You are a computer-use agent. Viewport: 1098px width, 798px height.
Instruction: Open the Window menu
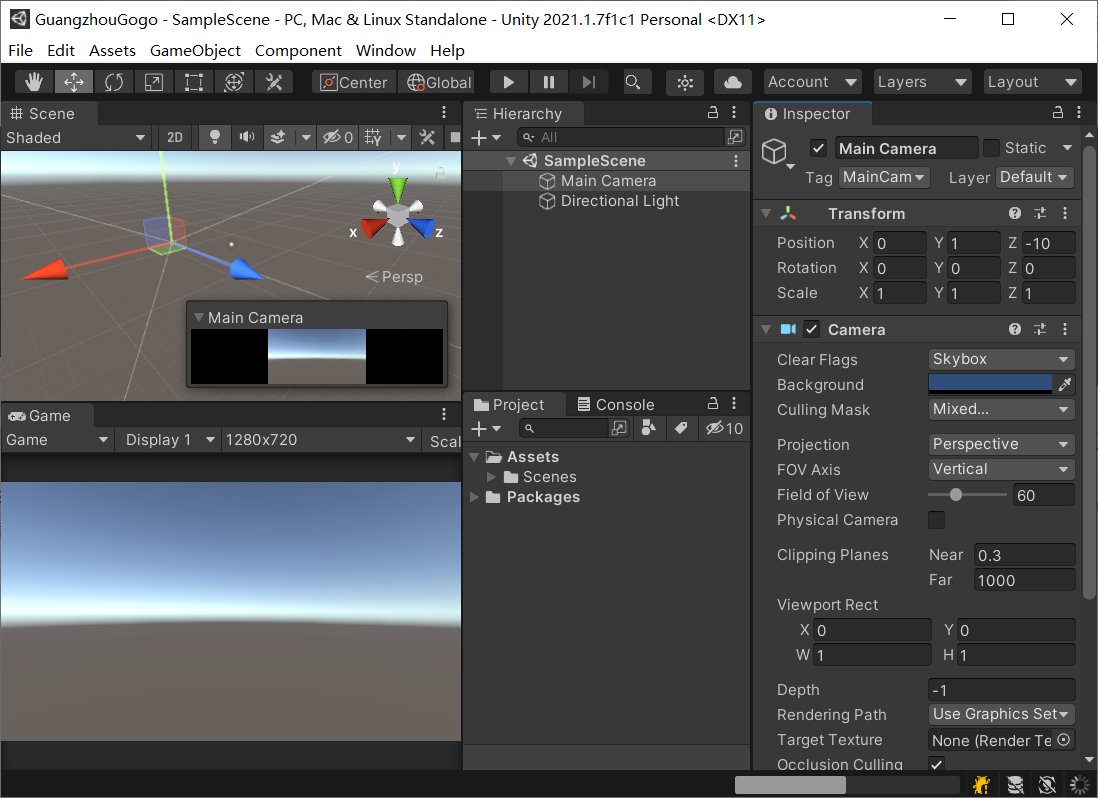pos(386,50)
